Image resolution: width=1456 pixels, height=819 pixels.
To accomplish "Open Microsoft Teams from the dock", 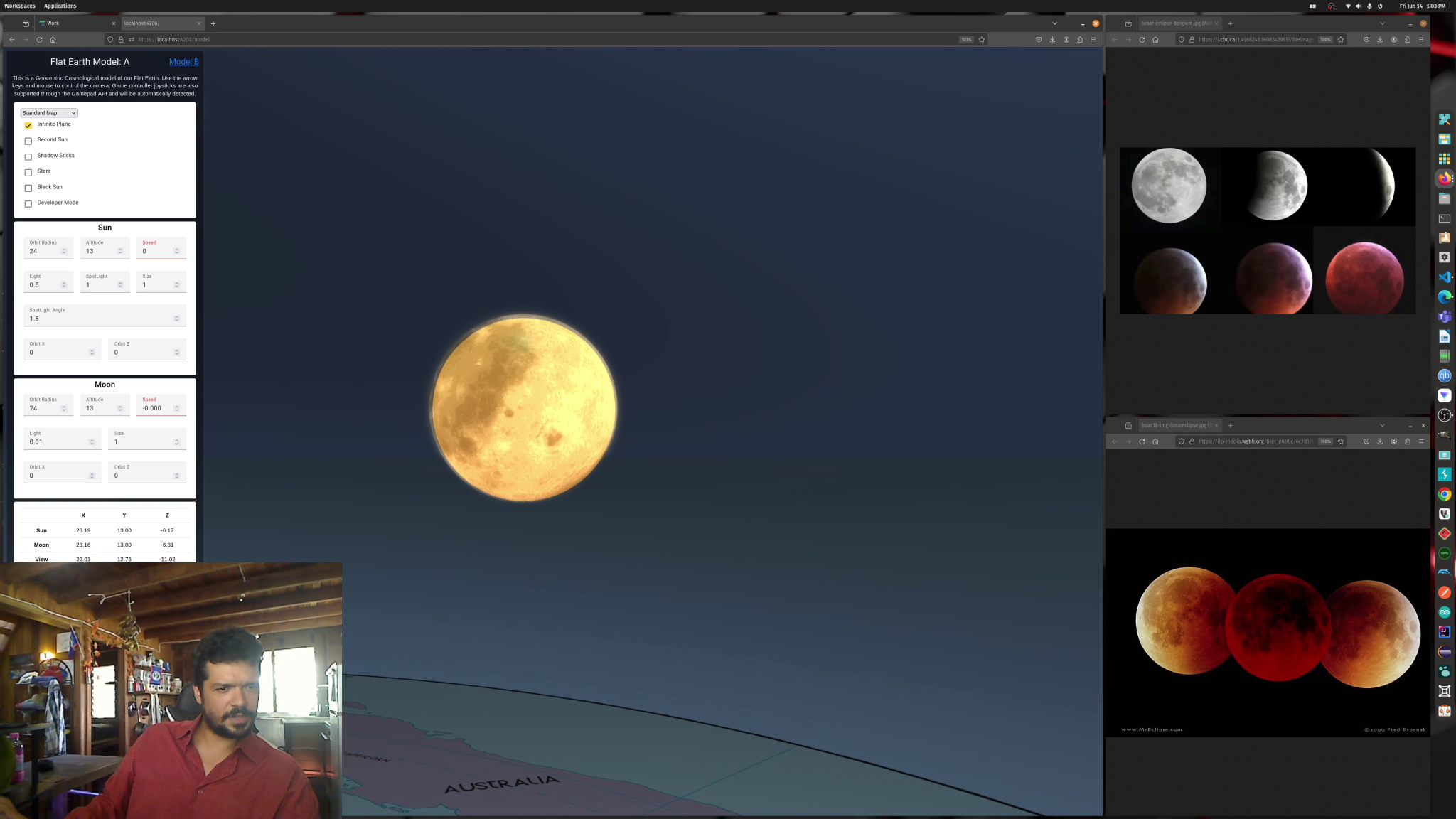I will tap(1445, 317).
